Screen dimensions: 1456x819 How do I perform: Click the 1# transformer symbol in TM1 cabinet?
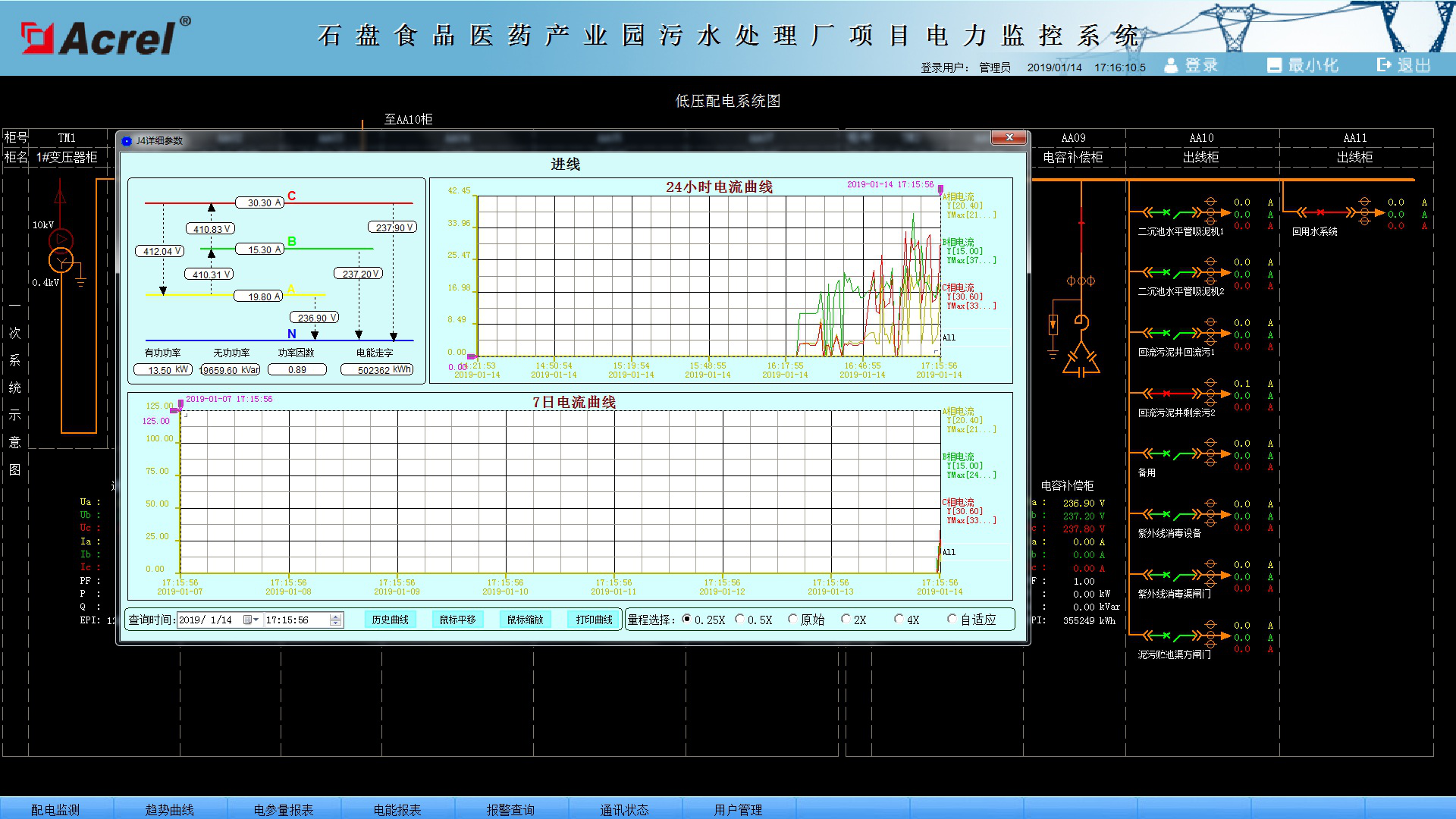click(61, 251)
